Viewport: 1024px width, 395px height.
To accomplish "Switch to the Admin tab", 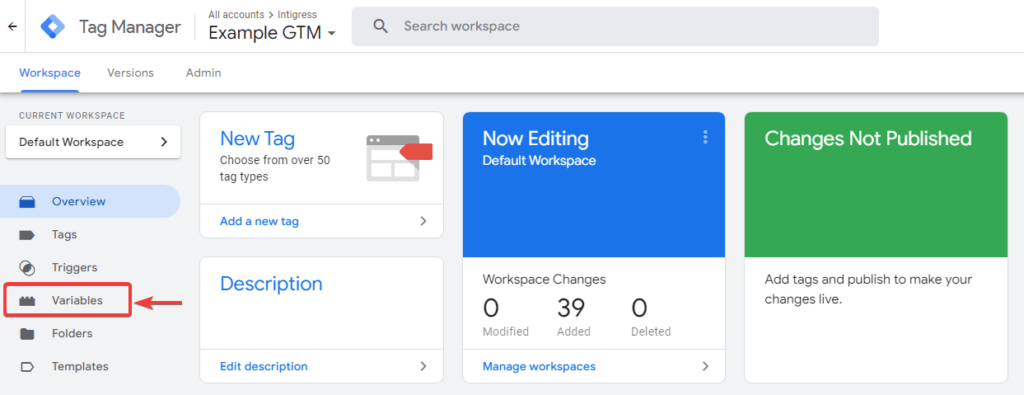I will tap(203, 73).
